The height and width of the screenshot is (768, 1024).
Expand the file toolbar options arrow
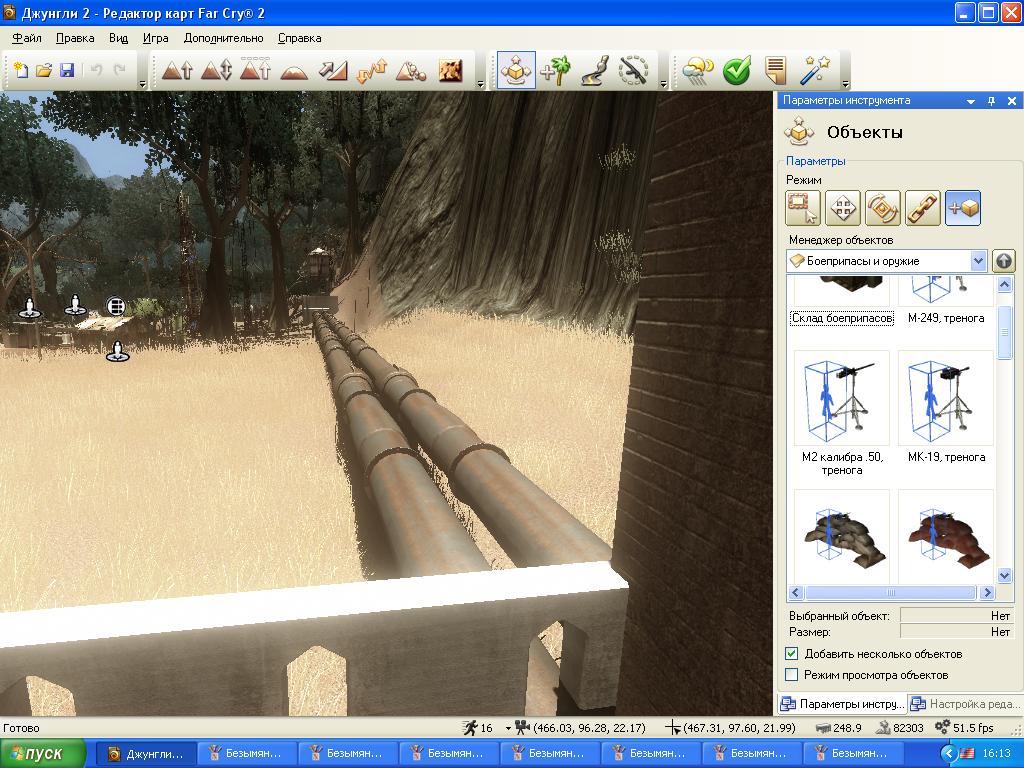(142, 84)
